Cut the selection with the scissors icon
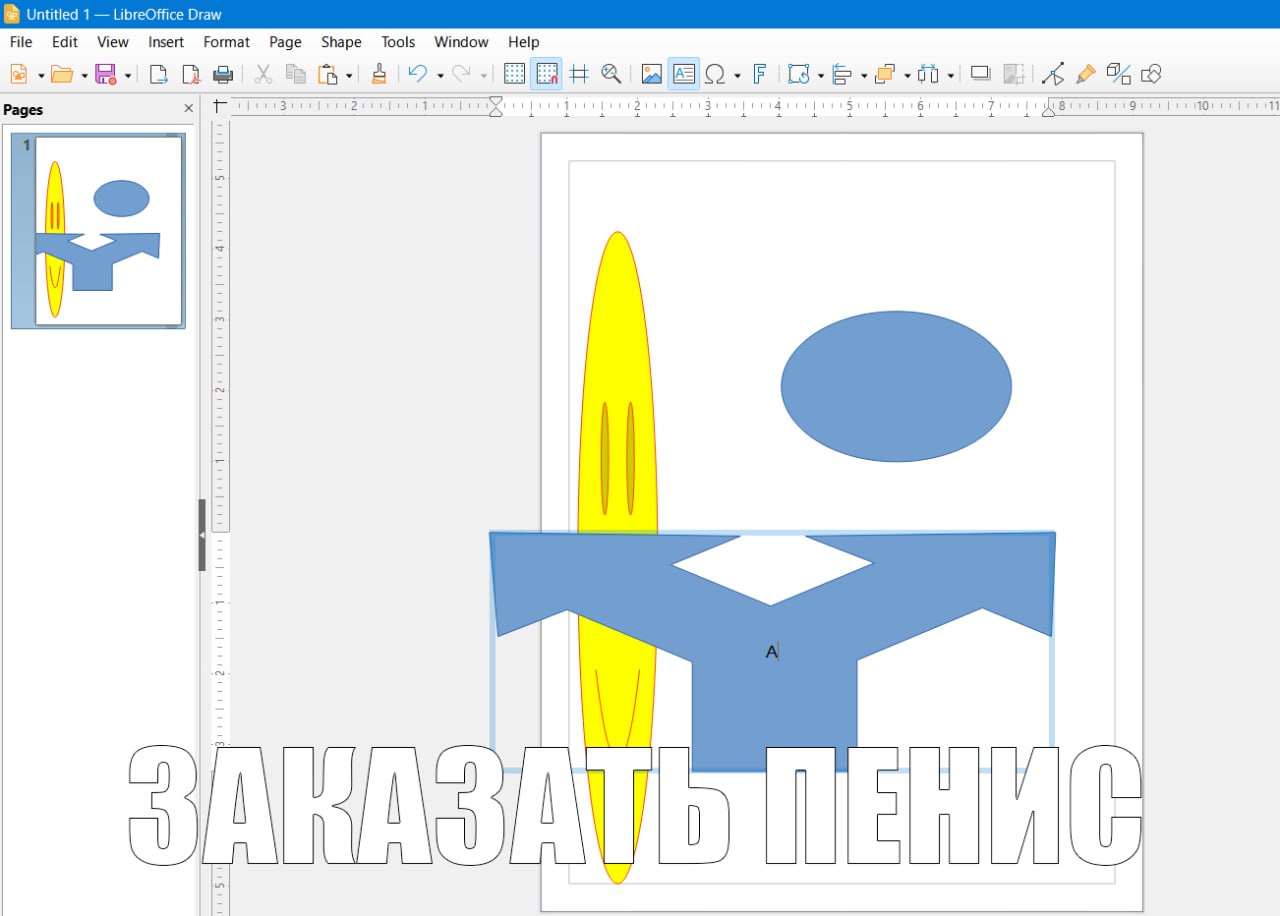1280x916 pixels. coord(263,74)
